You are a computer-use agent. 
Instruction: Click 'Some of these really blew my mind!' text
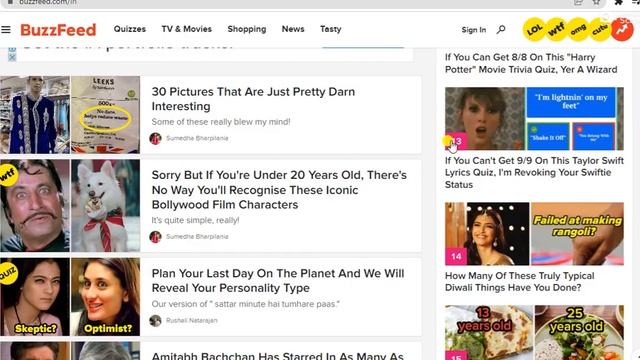click(x=221, y=122)
